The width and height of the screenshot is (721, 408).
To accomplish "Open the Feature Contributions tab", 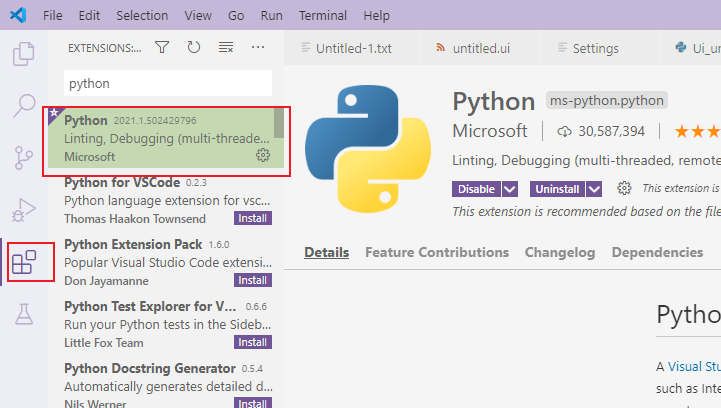I will pyautogui.click(x=437, y=253).
